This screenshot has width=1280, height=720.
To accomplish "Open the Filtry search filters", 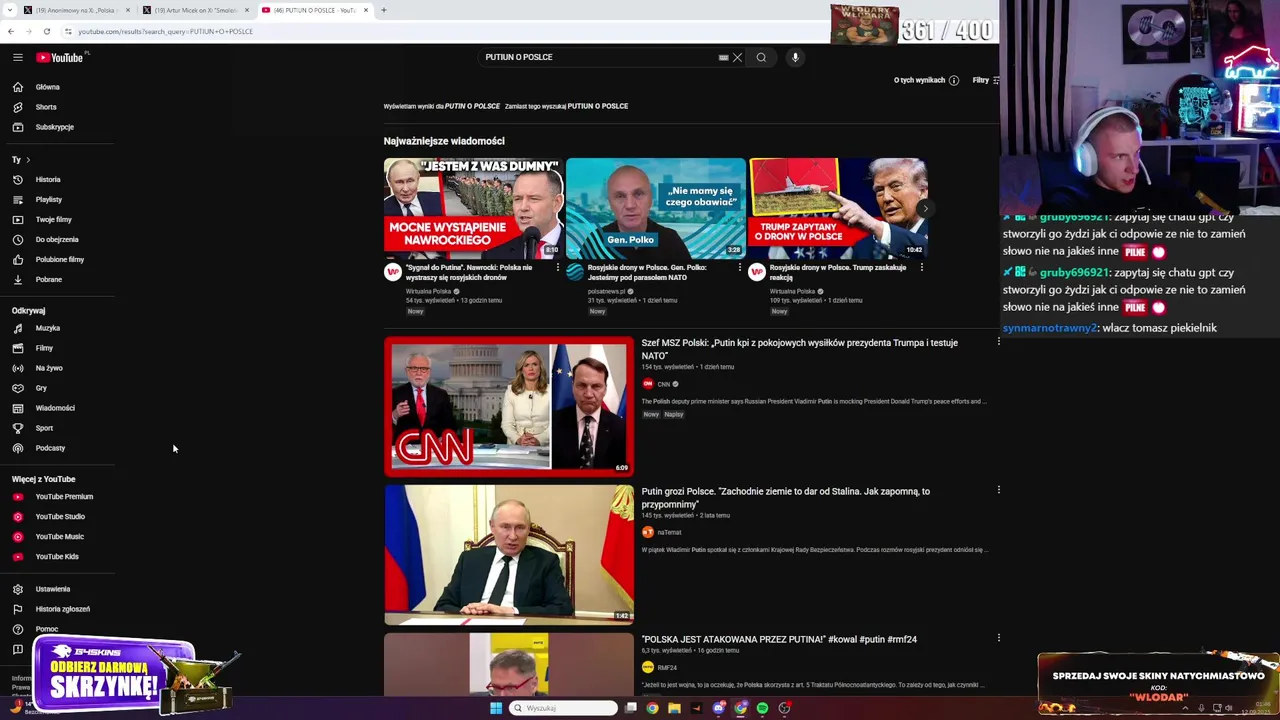I will point(985,80).
